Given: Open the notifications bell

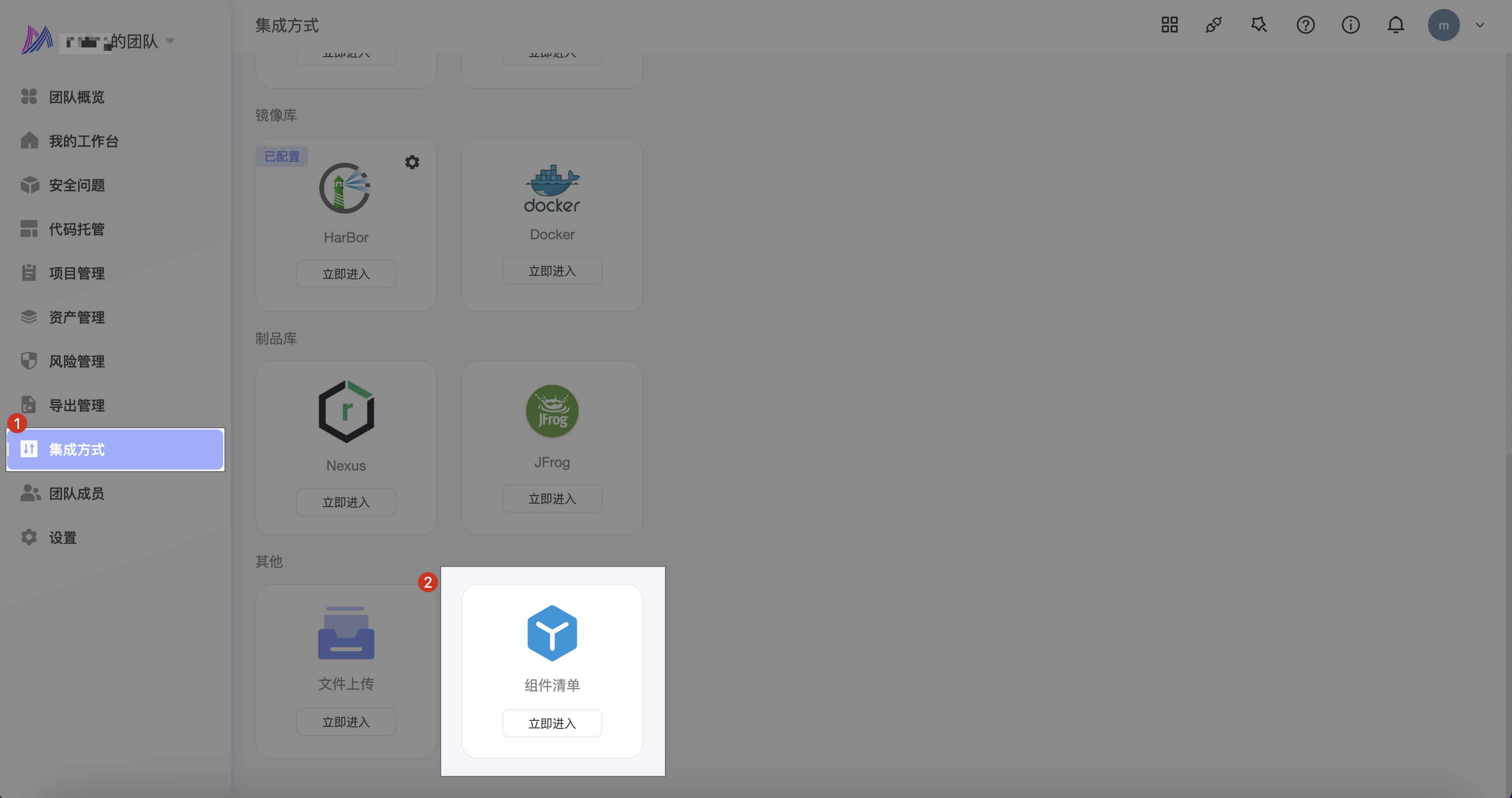Looking at the screenshot, I should [1396, 25].
